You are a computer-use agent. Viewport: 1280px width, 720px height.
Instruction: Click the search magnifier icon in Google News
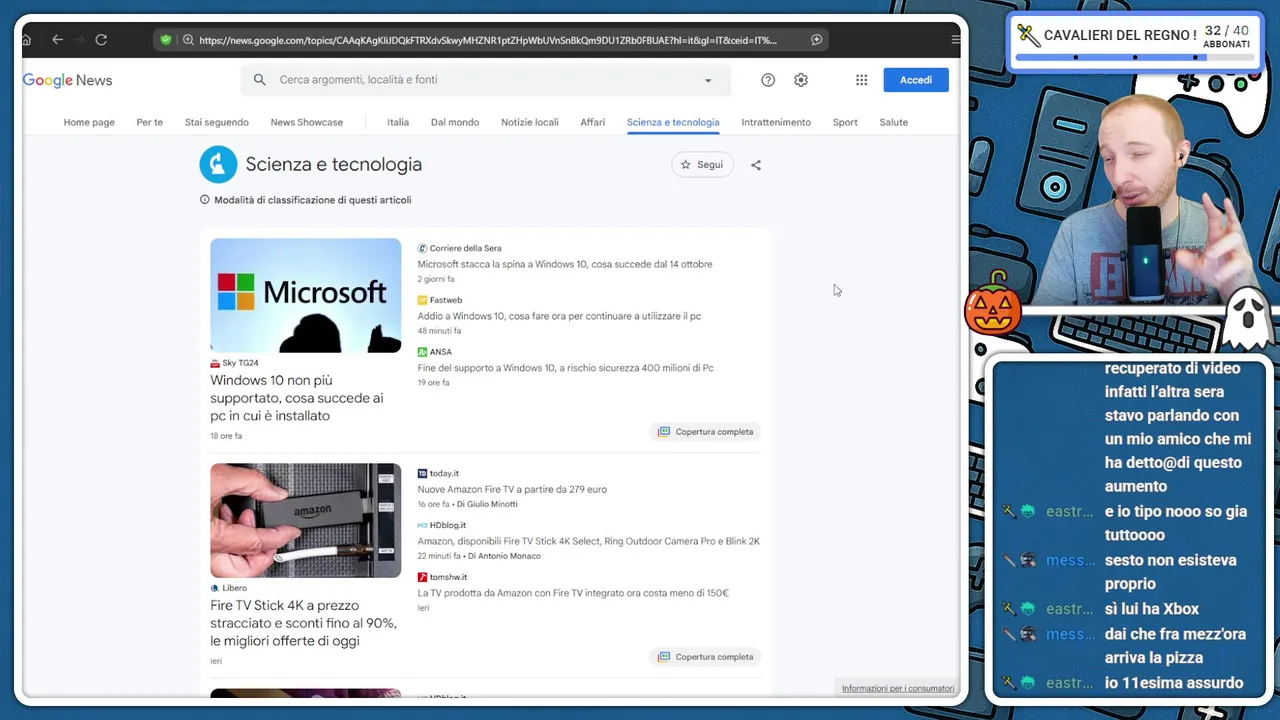coord(260,80)
